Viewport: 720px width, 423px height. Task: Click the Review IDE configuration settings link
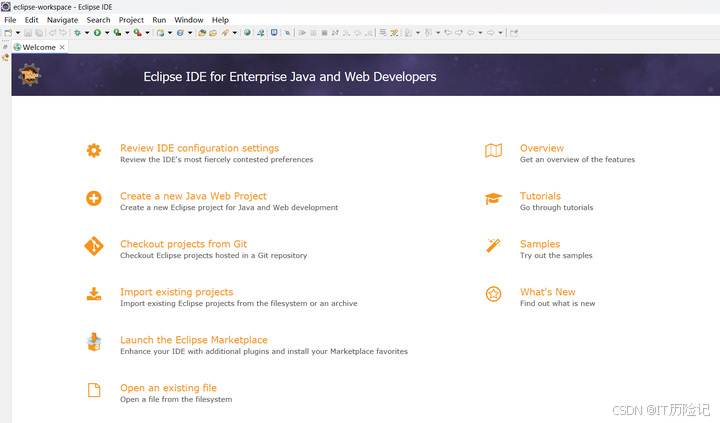pyautogui.click(x=199, y=148)
